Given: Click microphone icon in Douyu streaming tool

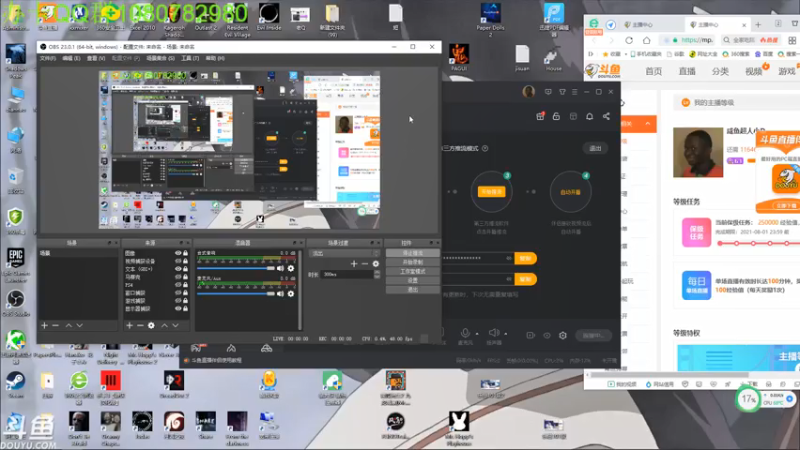Looking at the screenshot, I should (x=465, y=333).
